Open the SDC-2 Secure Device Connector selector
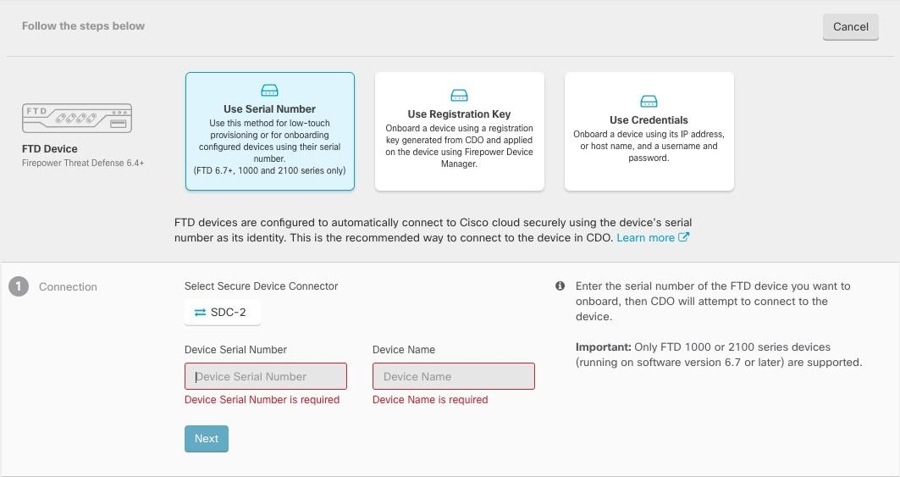The width and height of the screenshot is (900, 477). [x=222, y=312]
